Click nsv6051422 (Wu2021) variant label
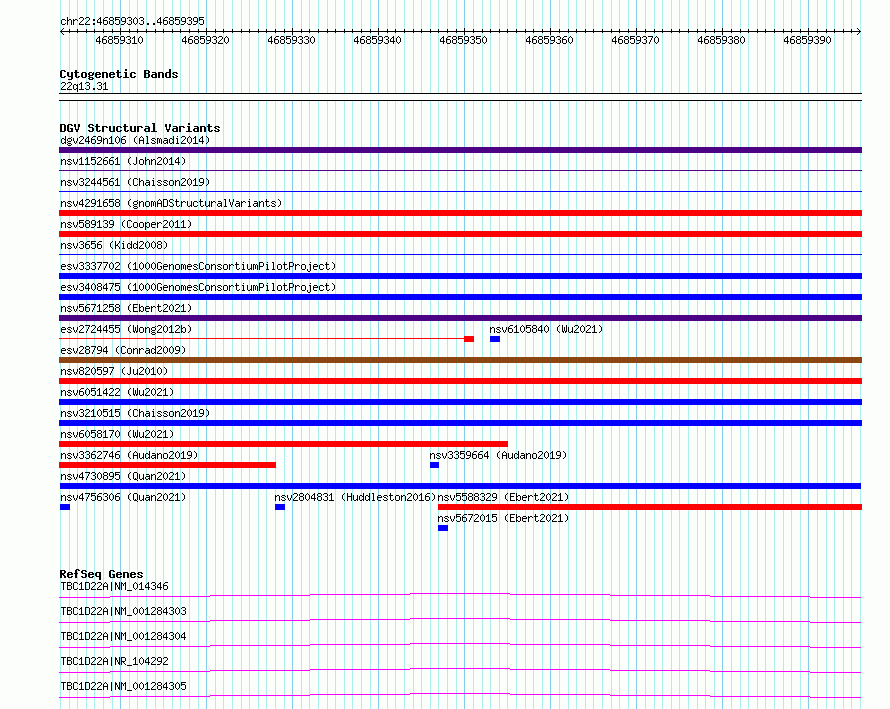This screenshot has height=709, width=890. [x=117, y=392]
